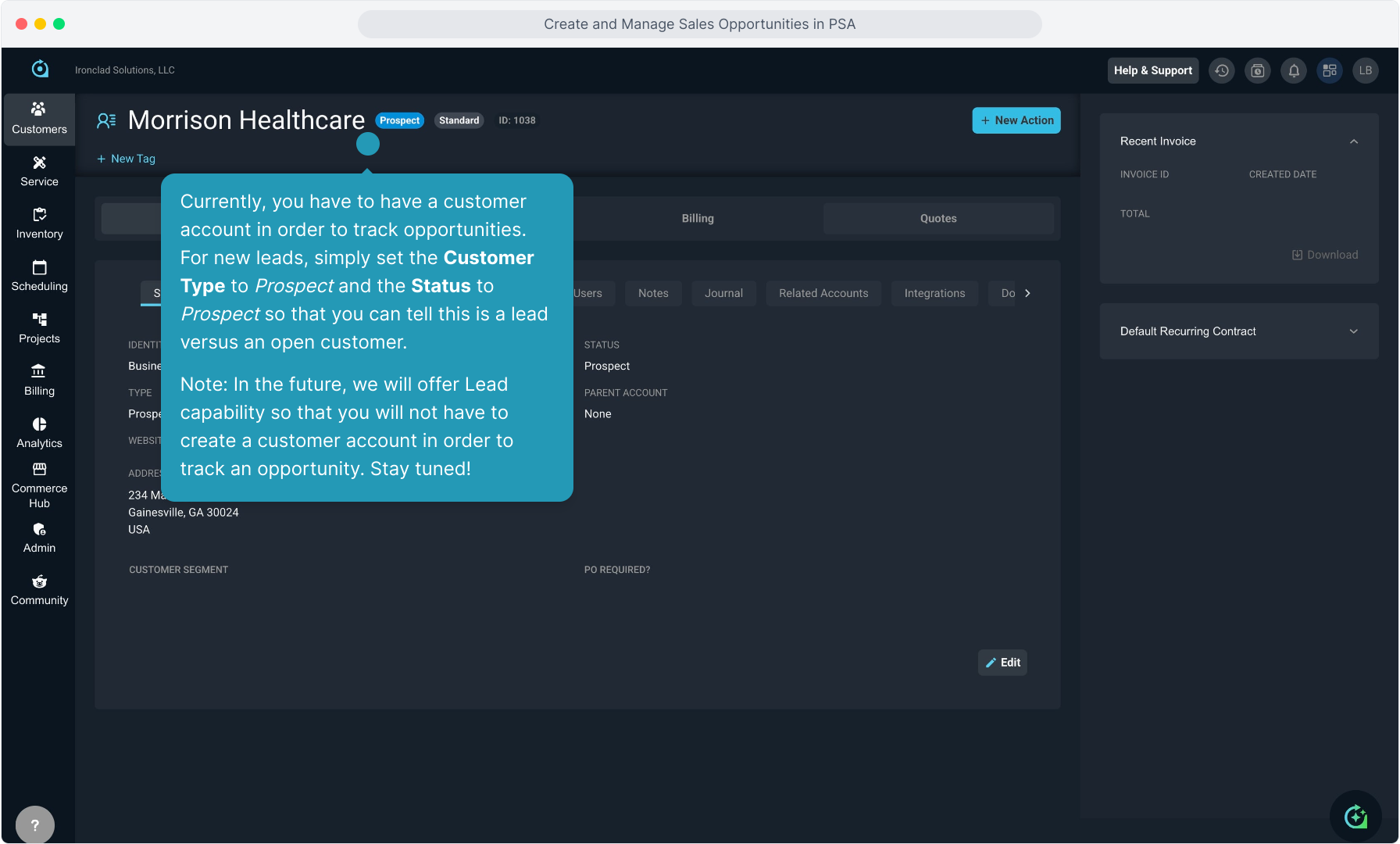Viewport: 1400px width, 844px height.
Task: Click the question mark help bubble
Action: click(35, 824)
